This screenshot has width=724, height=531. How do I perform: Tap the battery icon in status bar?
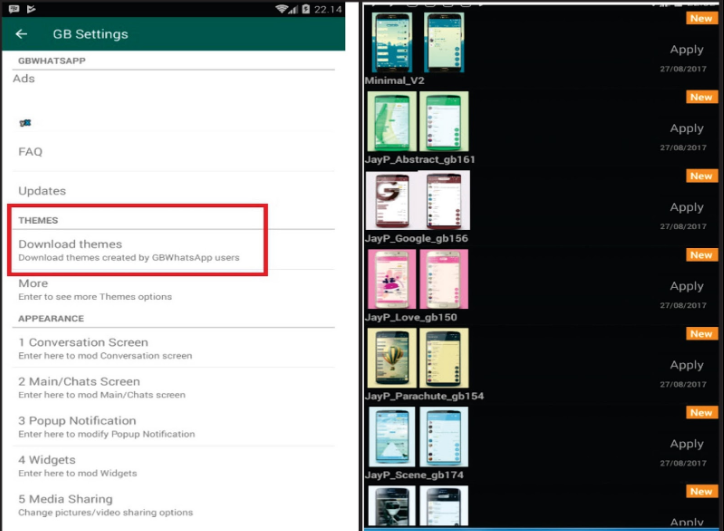coord(306,9)
